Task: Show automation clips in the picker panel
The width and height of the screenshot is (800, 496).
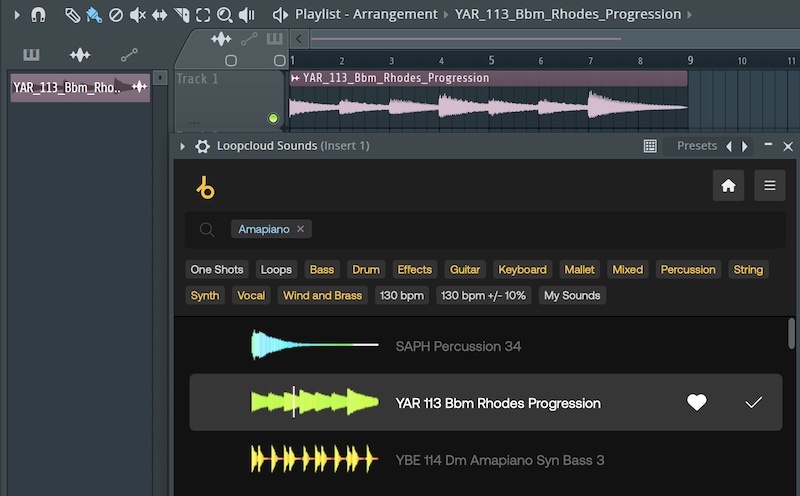Action: 129,55
